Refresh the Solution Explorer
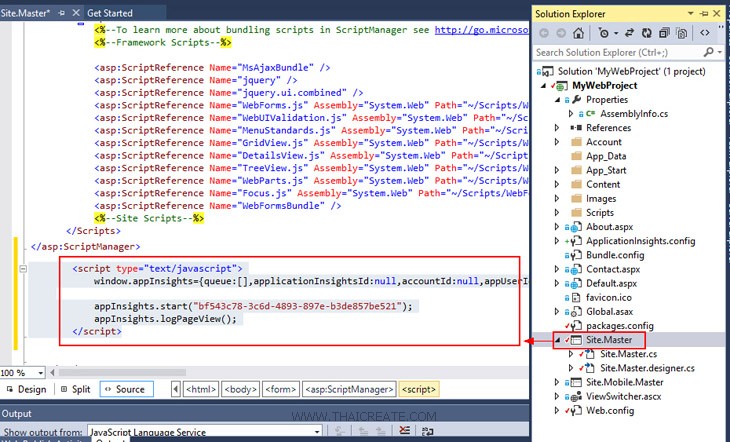 647,33
